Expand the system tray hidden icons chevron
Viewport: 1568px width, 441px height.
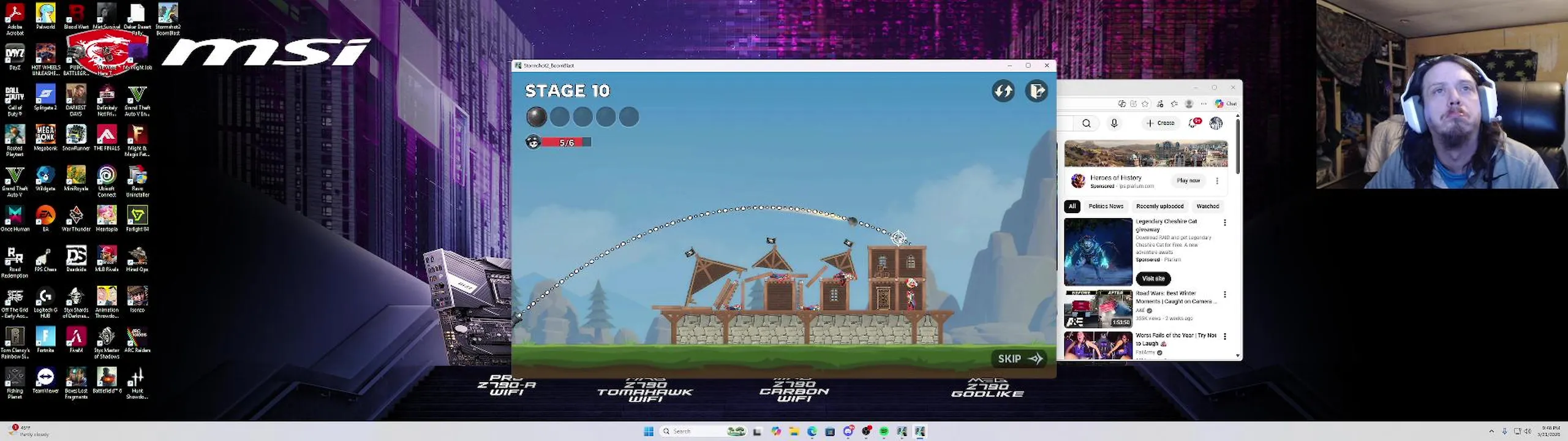pos(1491,431)
